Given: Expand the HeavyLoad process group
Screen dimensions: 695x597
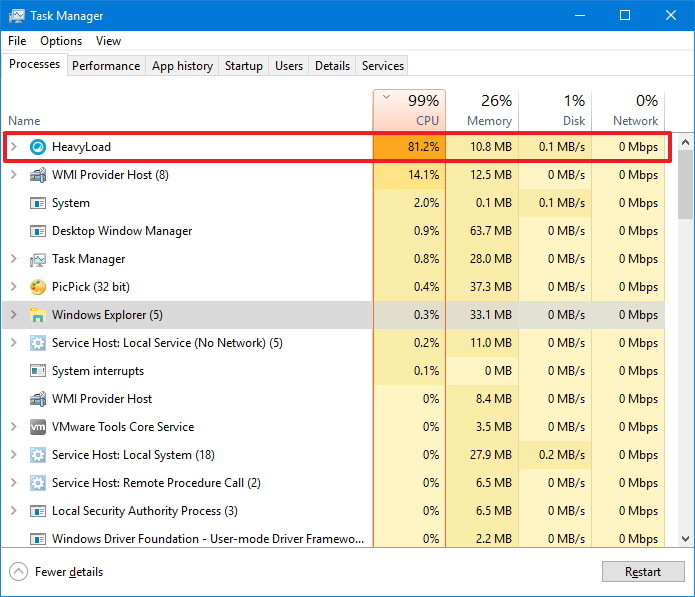Looking at the screenshot, I should point(14,147).
